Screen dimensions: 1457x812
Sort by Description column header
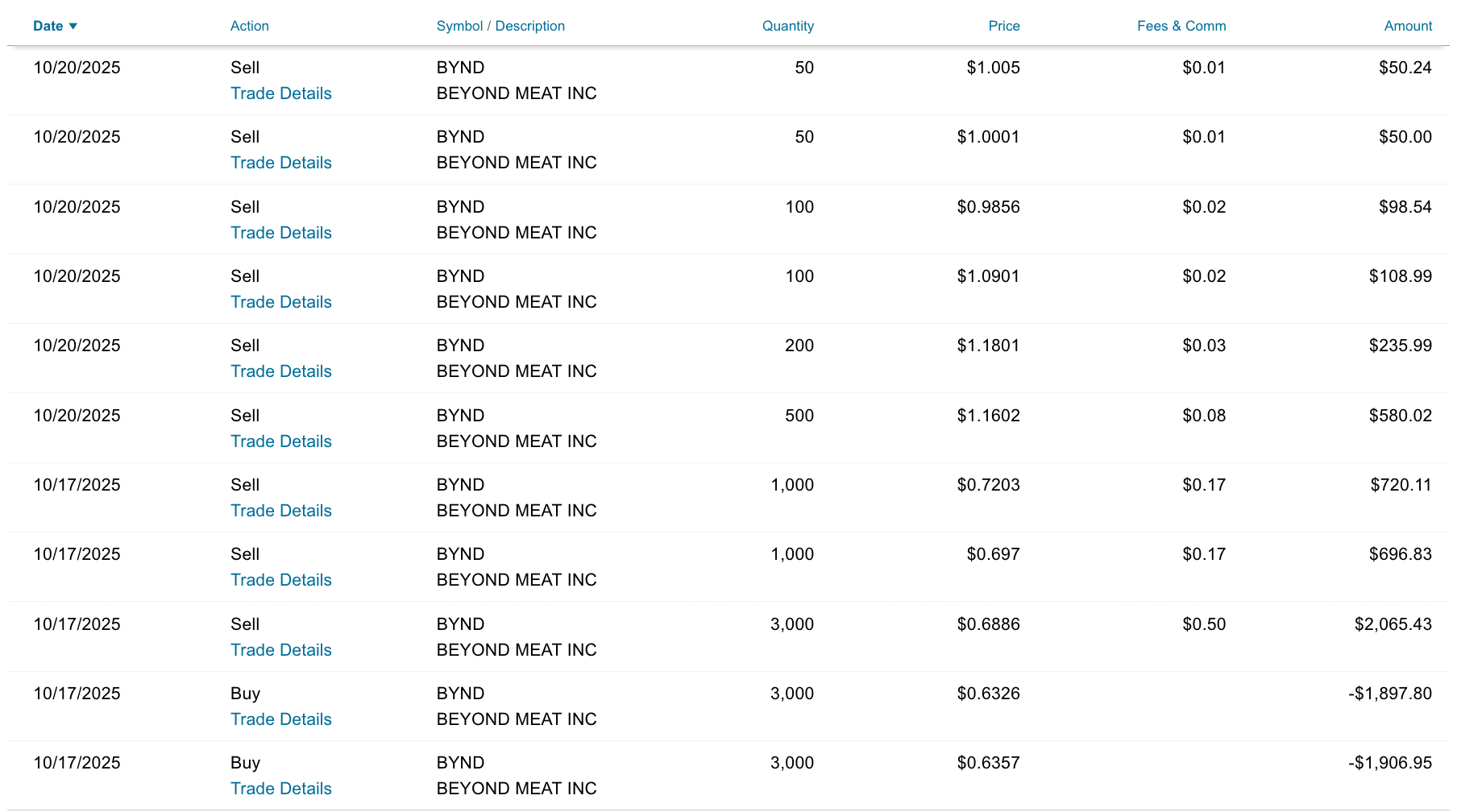529,26
